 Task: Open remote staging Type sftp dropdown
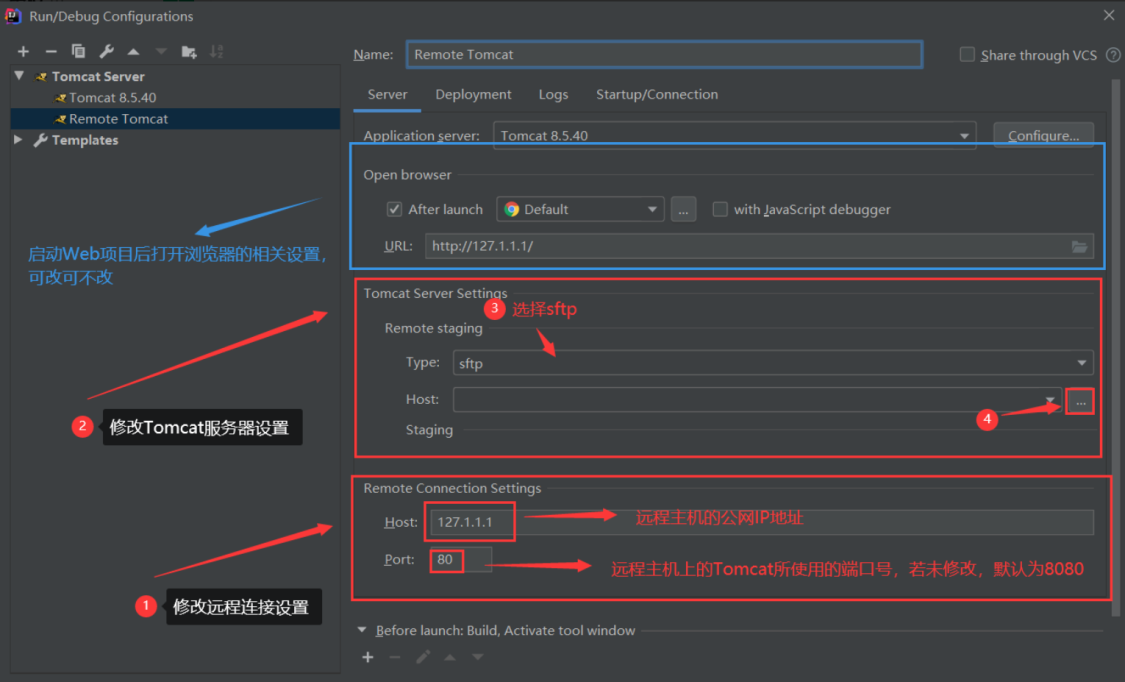[773, 363]
